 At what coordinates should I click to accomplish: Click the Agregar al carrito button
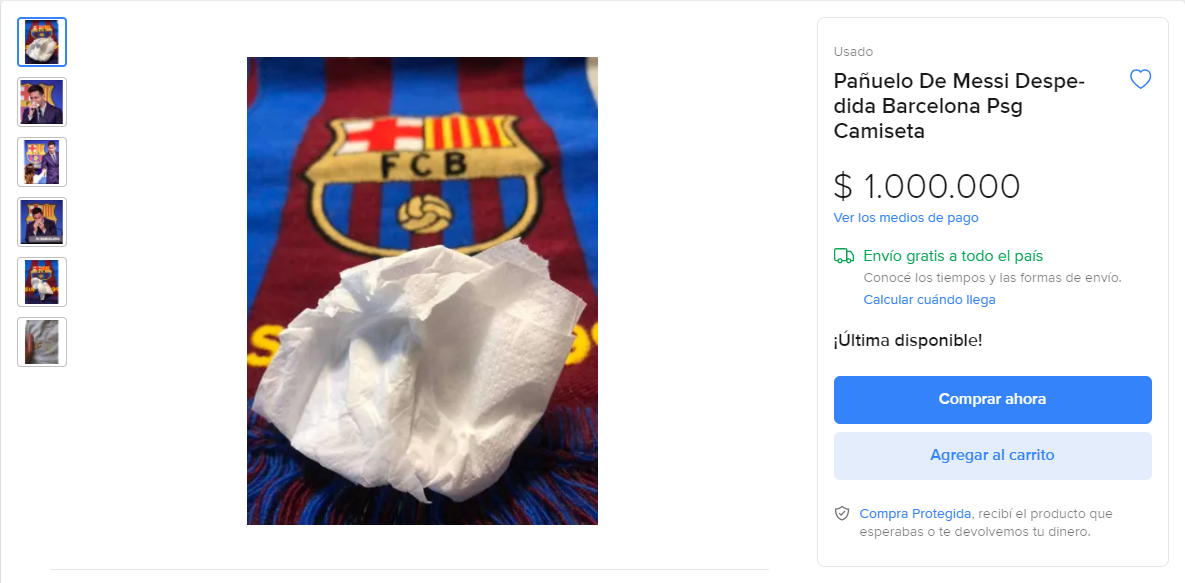coord(992,455)
